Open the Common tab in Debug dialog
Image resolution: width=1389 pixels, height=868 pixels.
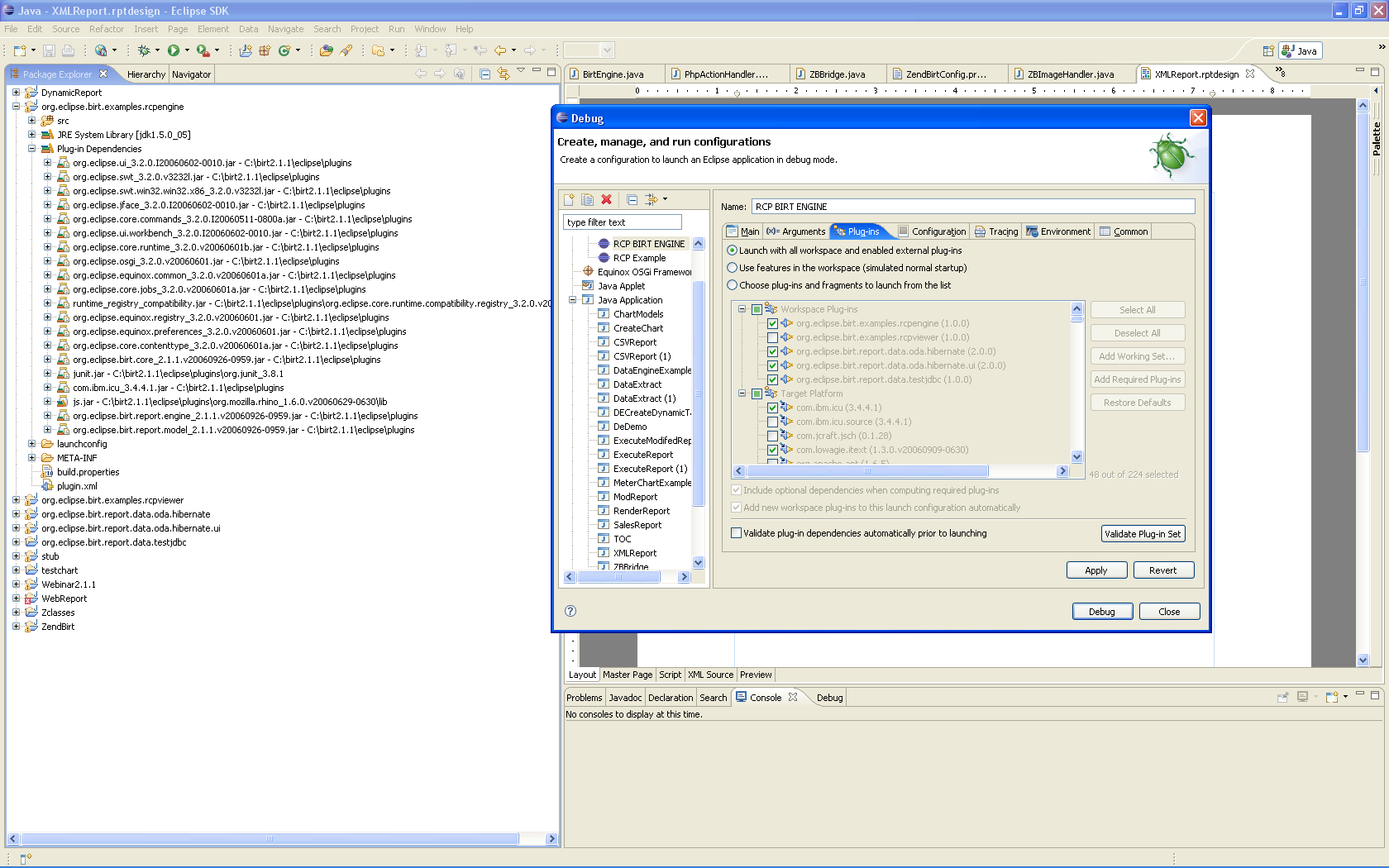1123,231
